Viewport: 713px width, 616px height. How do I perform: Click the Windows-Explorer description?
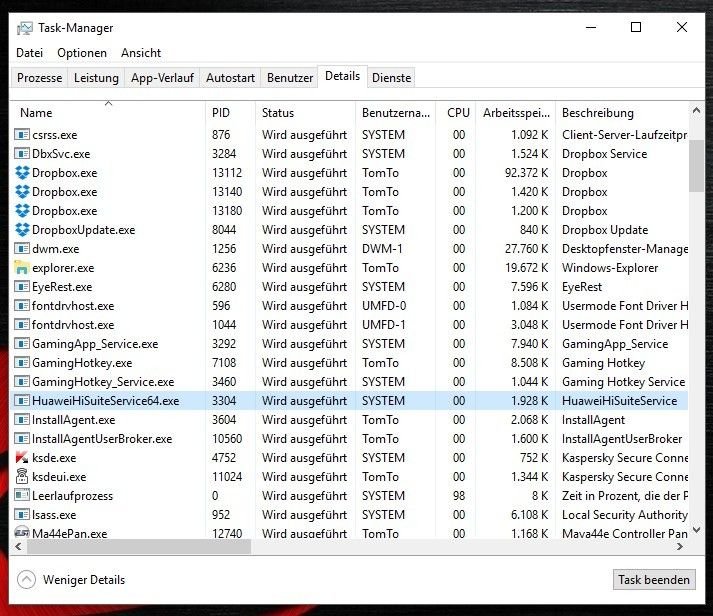[x=610, y=268]
